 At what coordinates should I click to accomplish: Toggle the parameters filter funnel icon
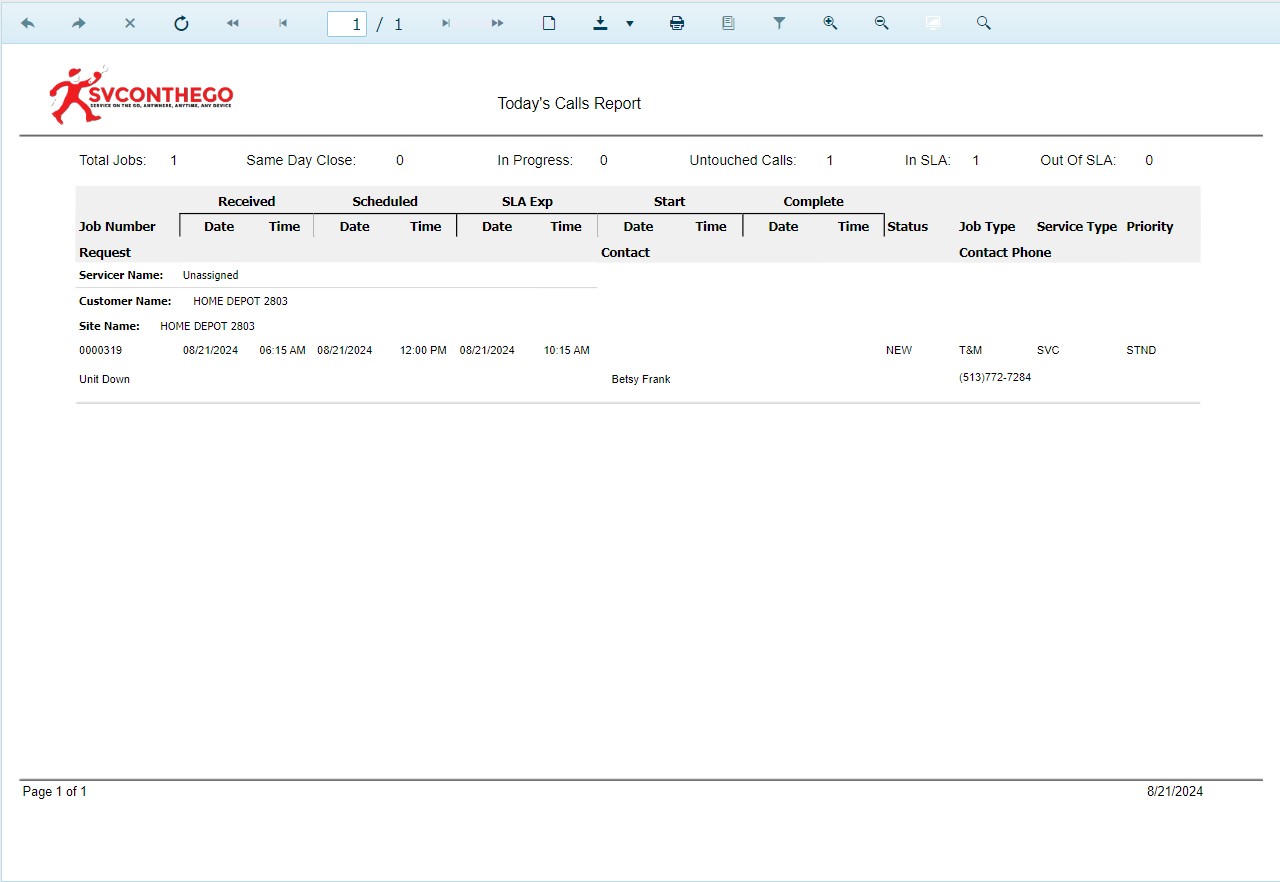tap(779, 23)
